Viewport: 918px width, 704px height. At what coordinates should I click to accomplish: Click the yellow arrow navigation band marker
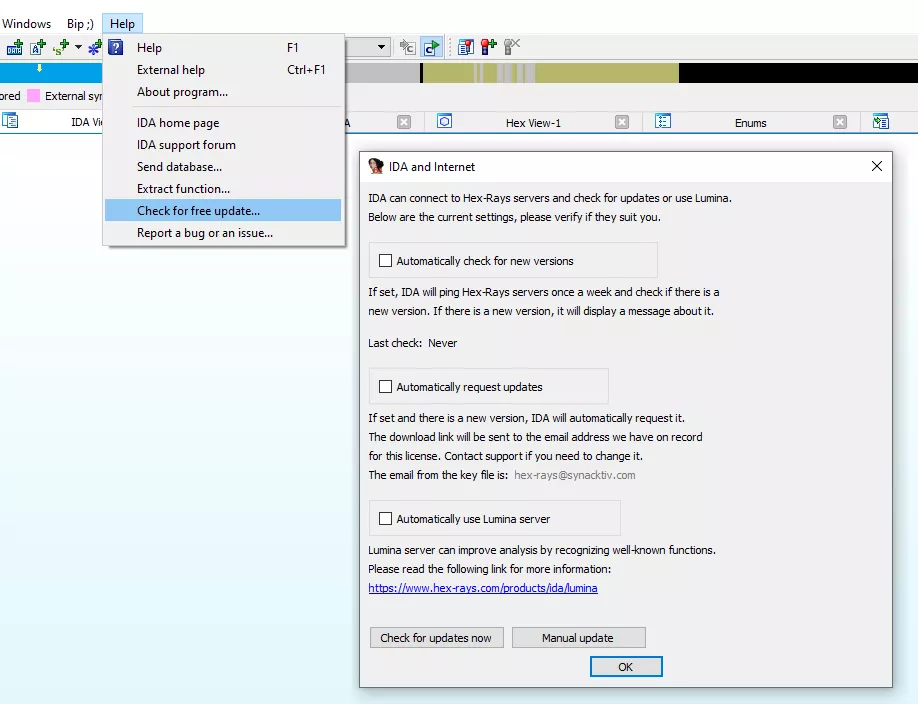pyautogui.click(x=39, y=68)
